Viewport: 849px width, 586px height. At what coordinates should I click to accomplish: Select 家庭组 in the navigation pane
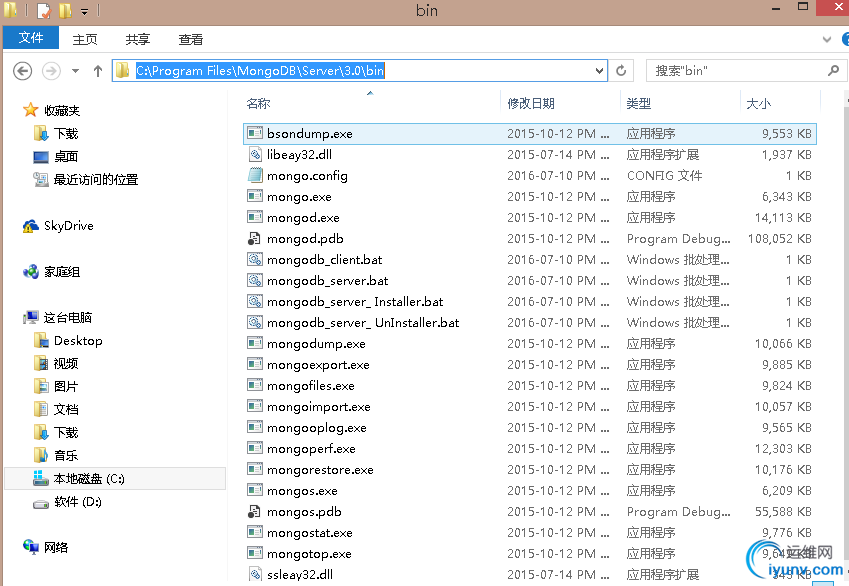(x=51, y=271)
